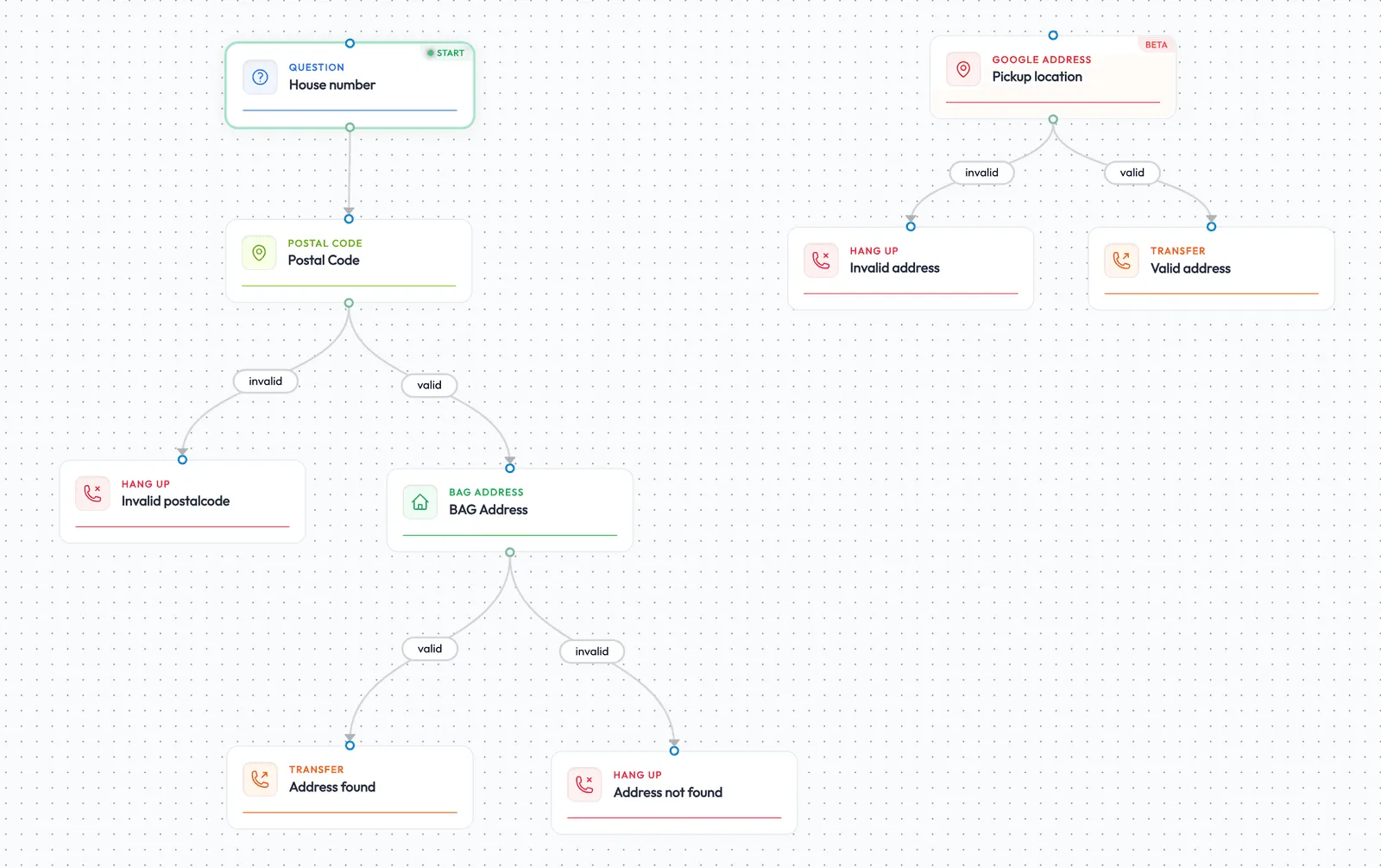
Task: Select the valid edge label below Pickup location
Action: [x=1132, y=173]
